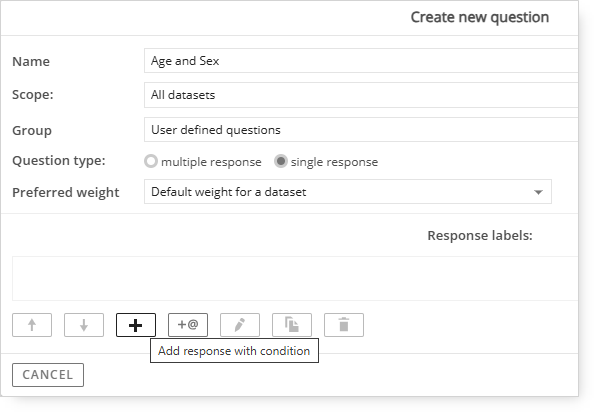The width and height of the screenshot is (594, 412).
Task: Click the Name field containing Age and Sex
Action: click(x=361, y=61)
